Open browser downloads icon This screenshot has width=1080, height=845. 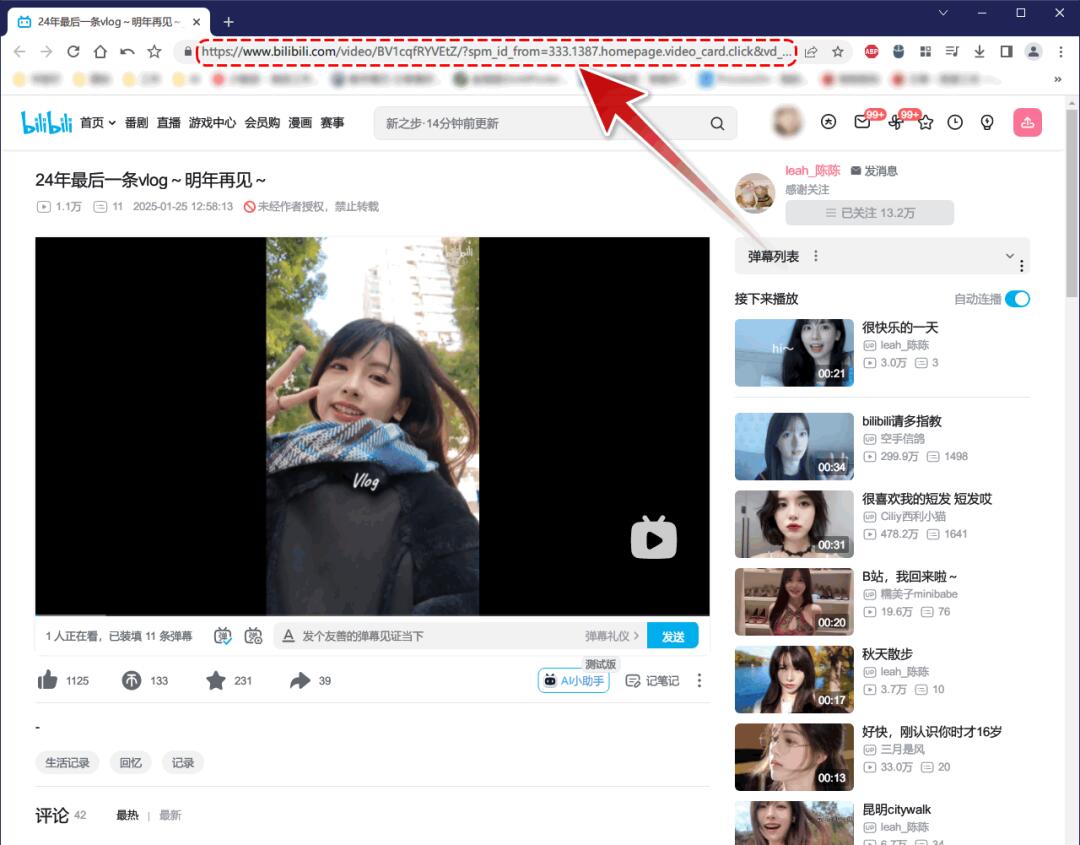click(979, 52)
